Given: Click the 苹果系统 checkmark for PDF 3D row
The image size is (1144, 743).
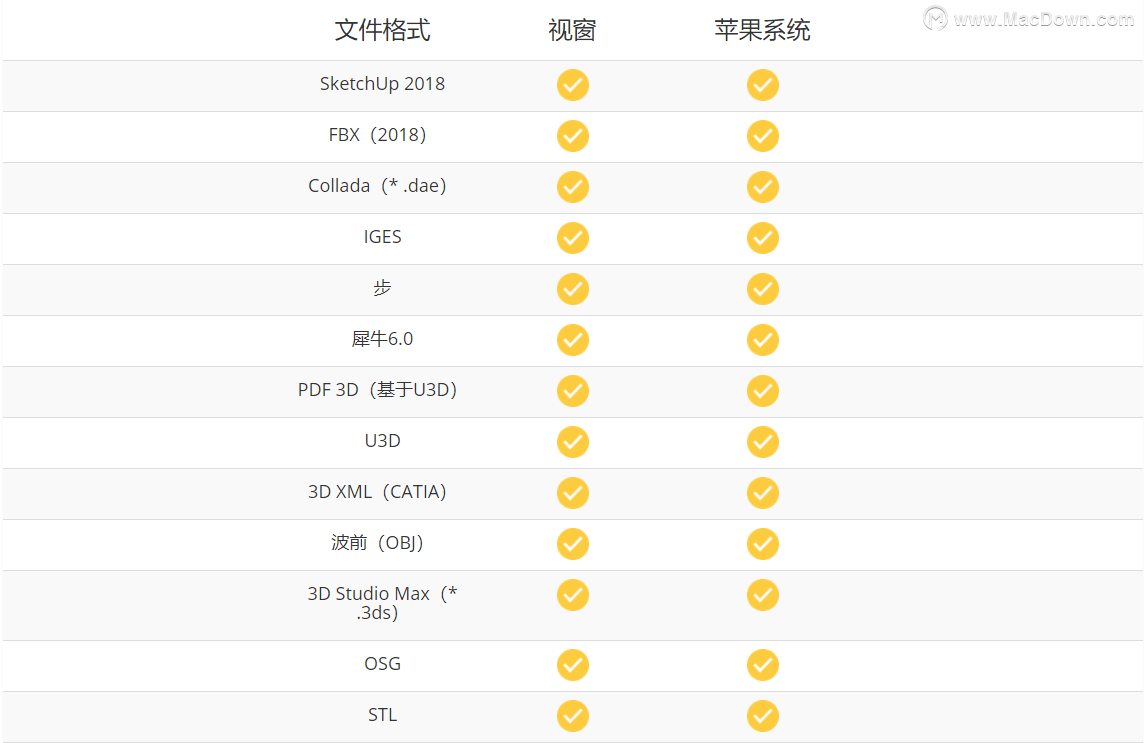Looking at the screenshot, I should click(x=762, y=391).
